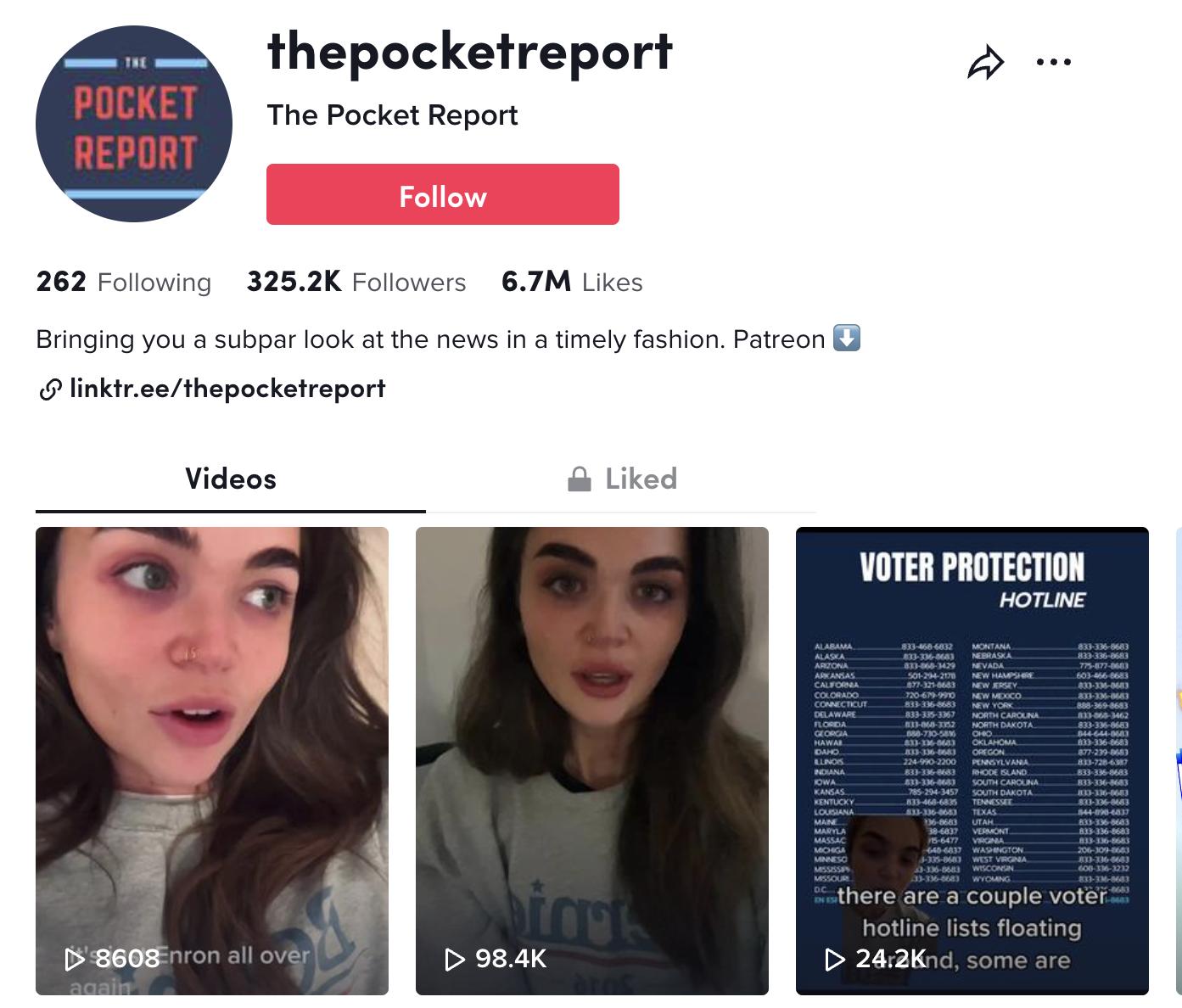This screenshot has width=1182, height=1008.
Task: Open the Voter Protection Hotline video
Action: click(972, 761)
